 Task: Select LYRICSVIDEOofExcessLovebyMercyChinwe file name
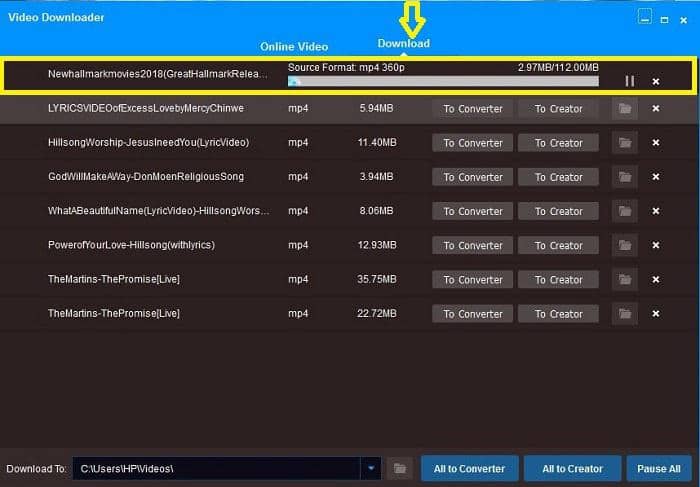tap(146, 108)
